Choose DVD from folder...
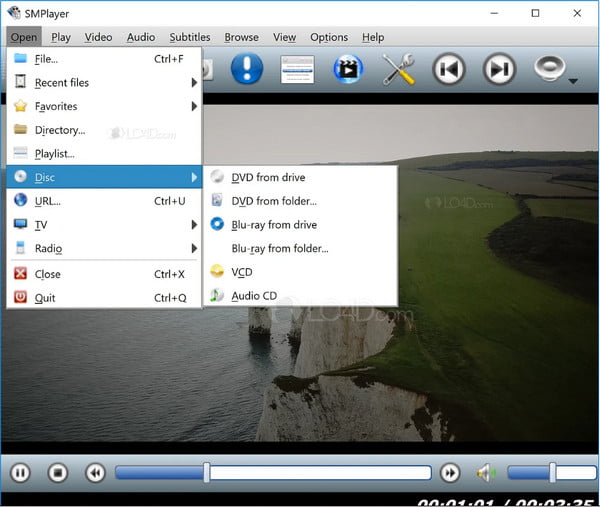The image size is (600, 507). 300,201
